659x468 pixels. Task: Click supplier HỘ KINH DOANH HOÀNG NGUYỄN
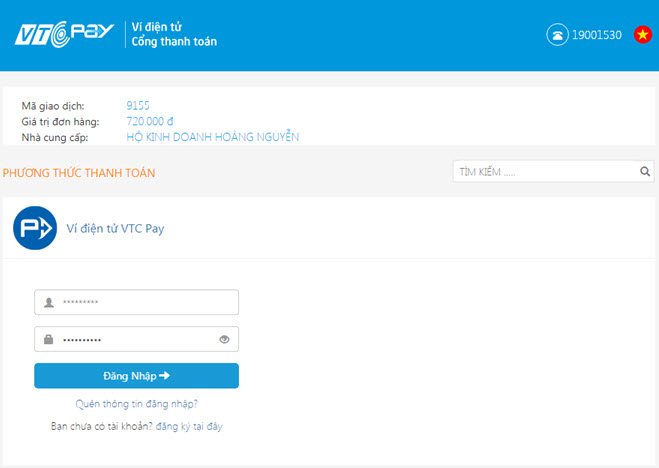pyautogui.click(x=213, y=137)
